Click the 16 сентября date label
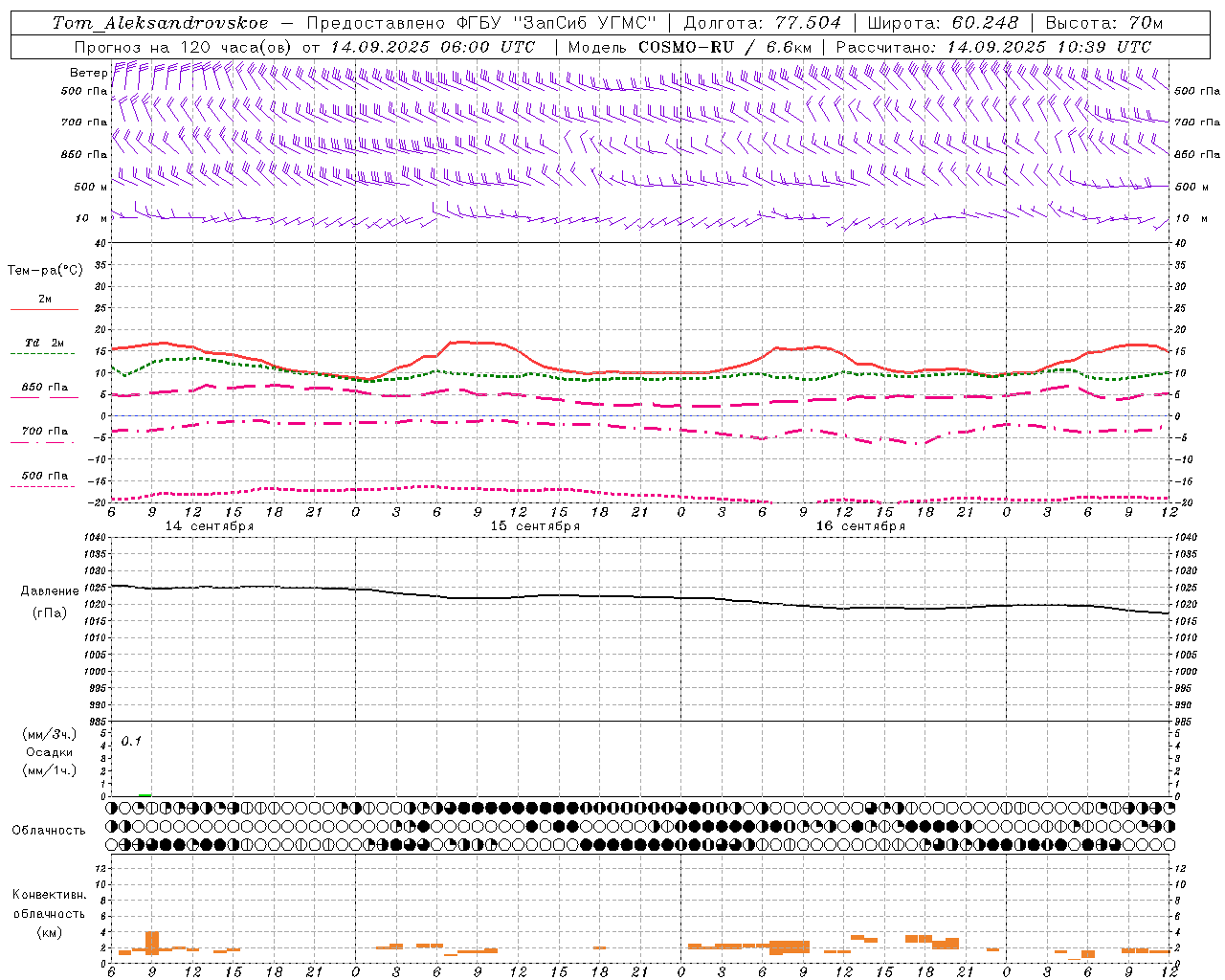The image size is (1225, 980). tap(860, 526)
